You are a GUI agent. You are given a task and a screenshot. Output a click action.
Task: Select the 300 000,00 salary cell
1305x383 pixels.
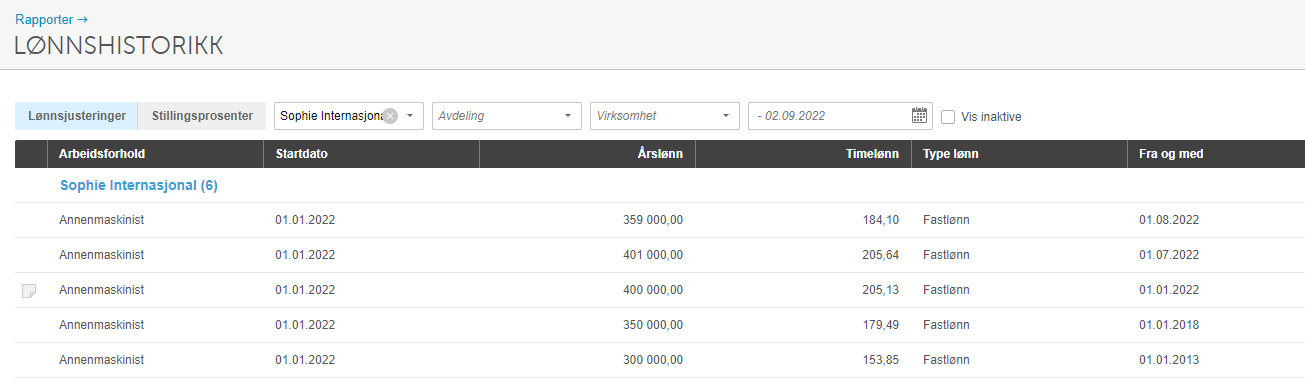point(653,360)
